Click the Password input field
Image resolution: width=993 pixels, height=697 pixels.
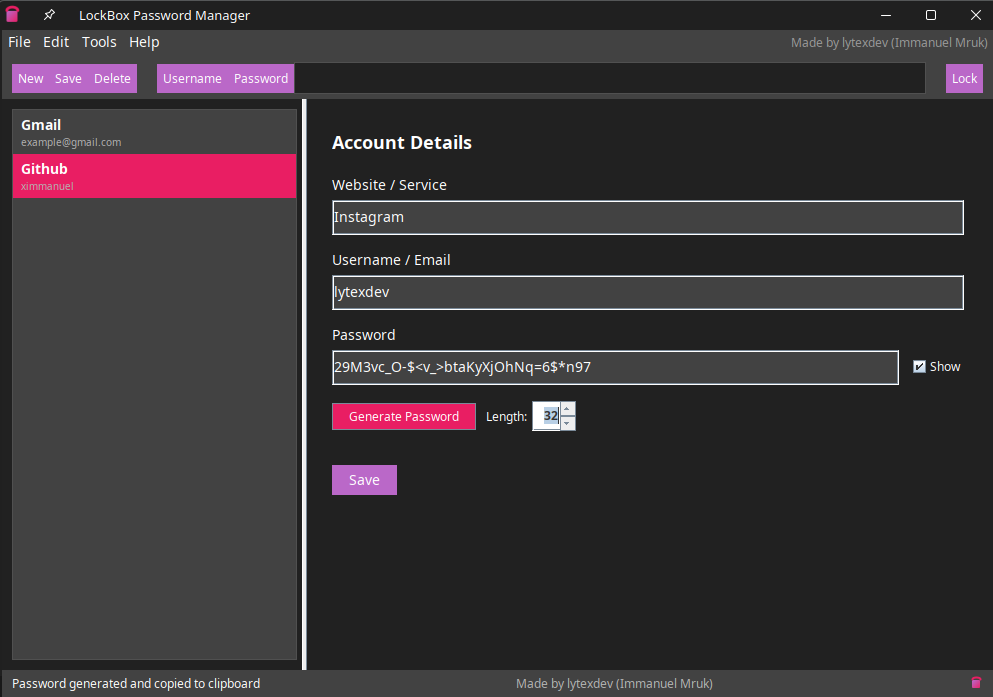coord(616,367)
